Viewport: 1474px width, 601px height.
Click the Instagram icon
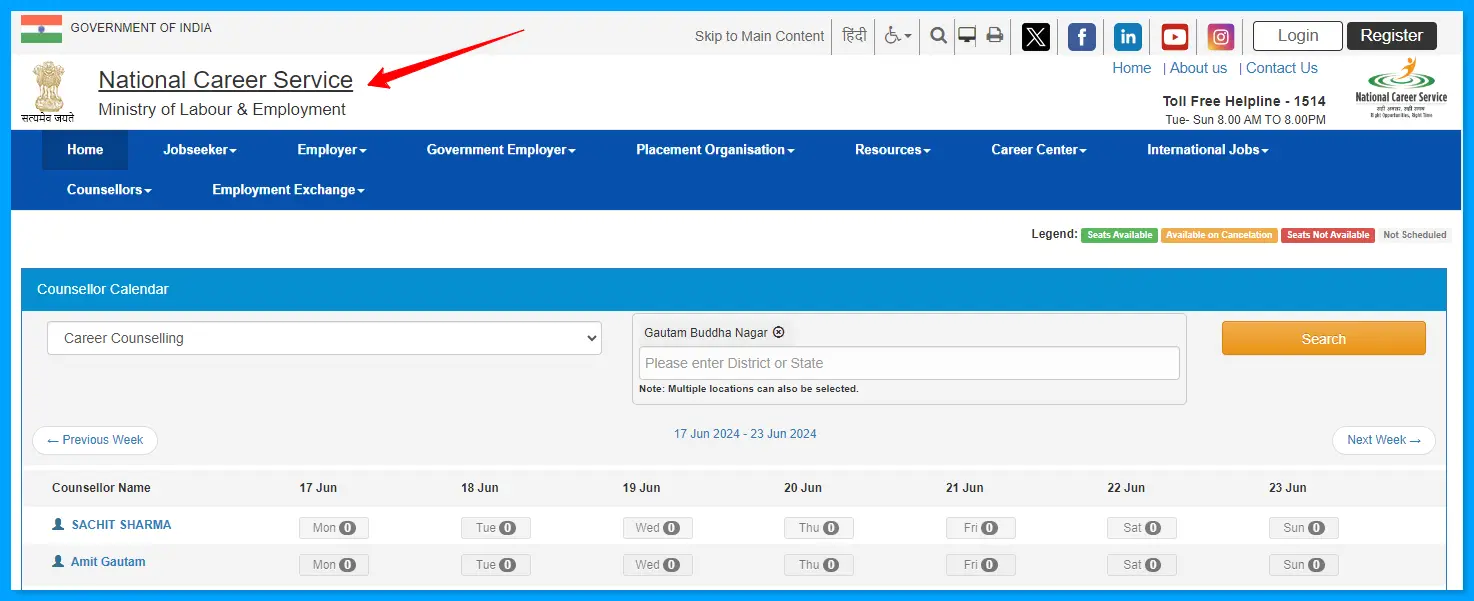pos(1220,37)
